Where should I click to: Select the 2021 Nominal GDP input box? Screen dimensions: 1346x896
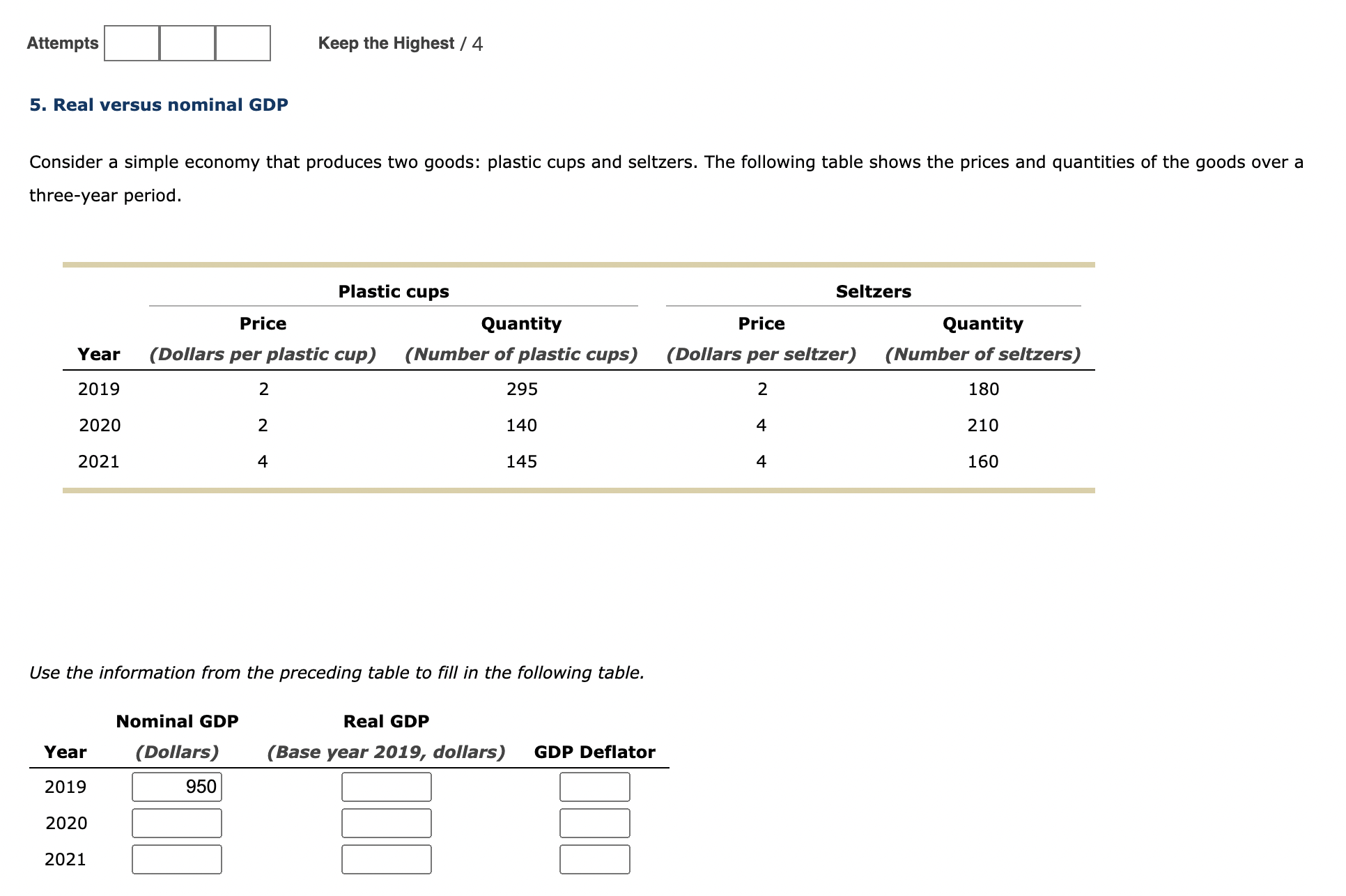[x=177, y=859]
